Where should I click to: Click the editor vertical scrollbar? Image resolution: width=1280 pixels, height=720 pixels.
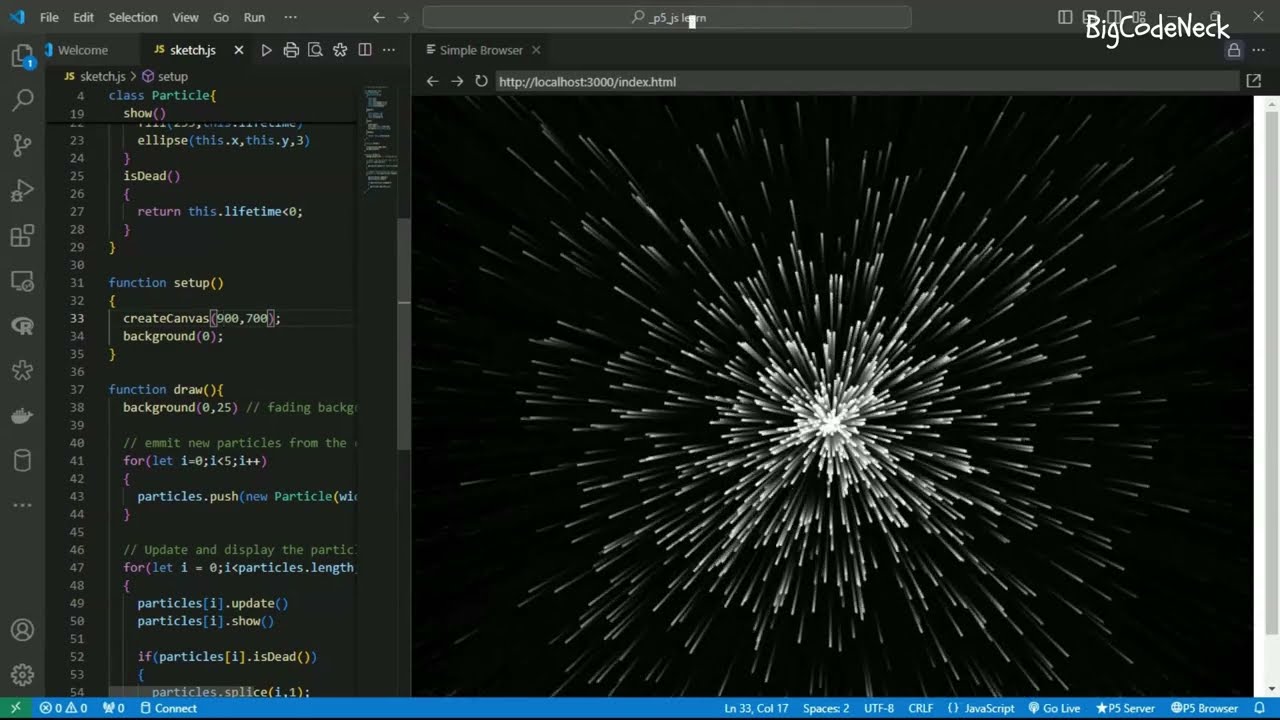pos(404,335)
